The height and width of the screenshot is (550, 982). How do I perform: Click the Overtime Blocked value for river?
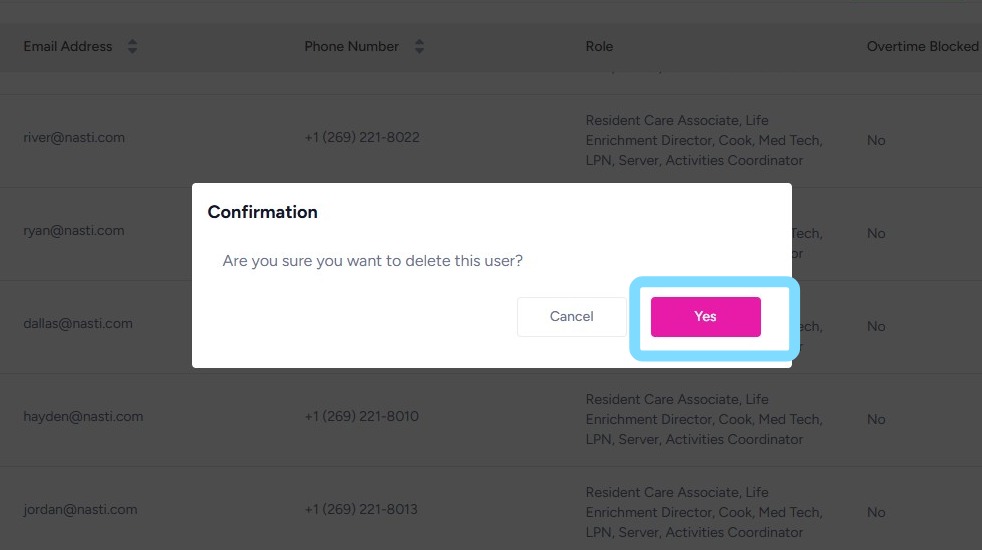click(x=876, y=141)
